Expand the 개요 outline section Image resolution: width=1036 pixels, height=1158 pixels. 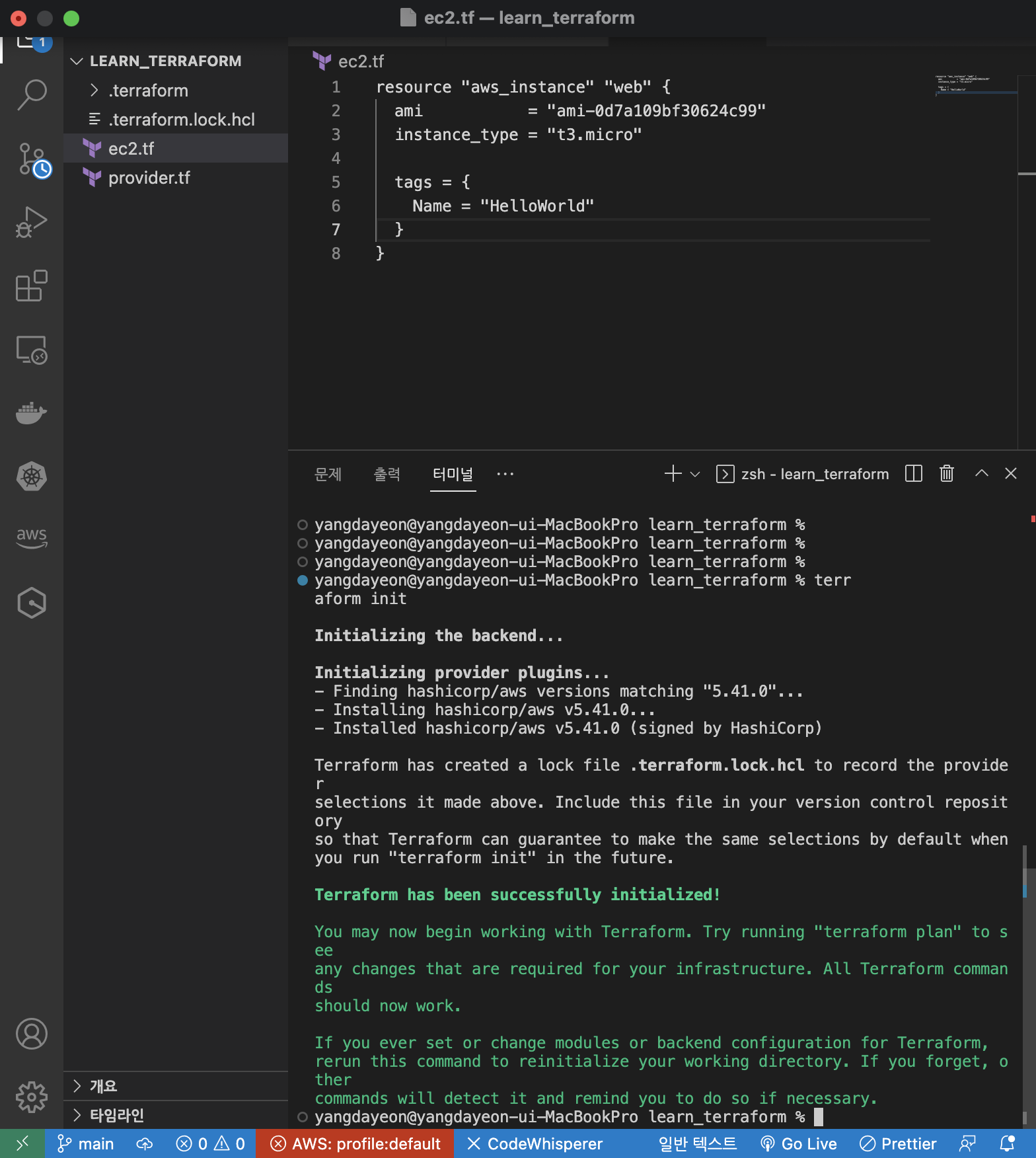[176, 1086]
